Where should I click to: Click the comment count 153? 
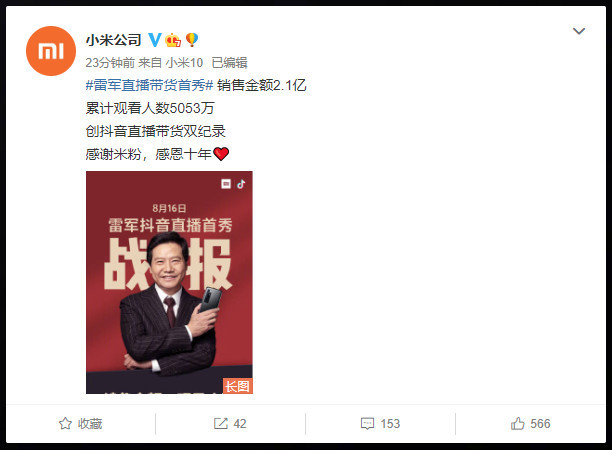click(x=390, y=423)
